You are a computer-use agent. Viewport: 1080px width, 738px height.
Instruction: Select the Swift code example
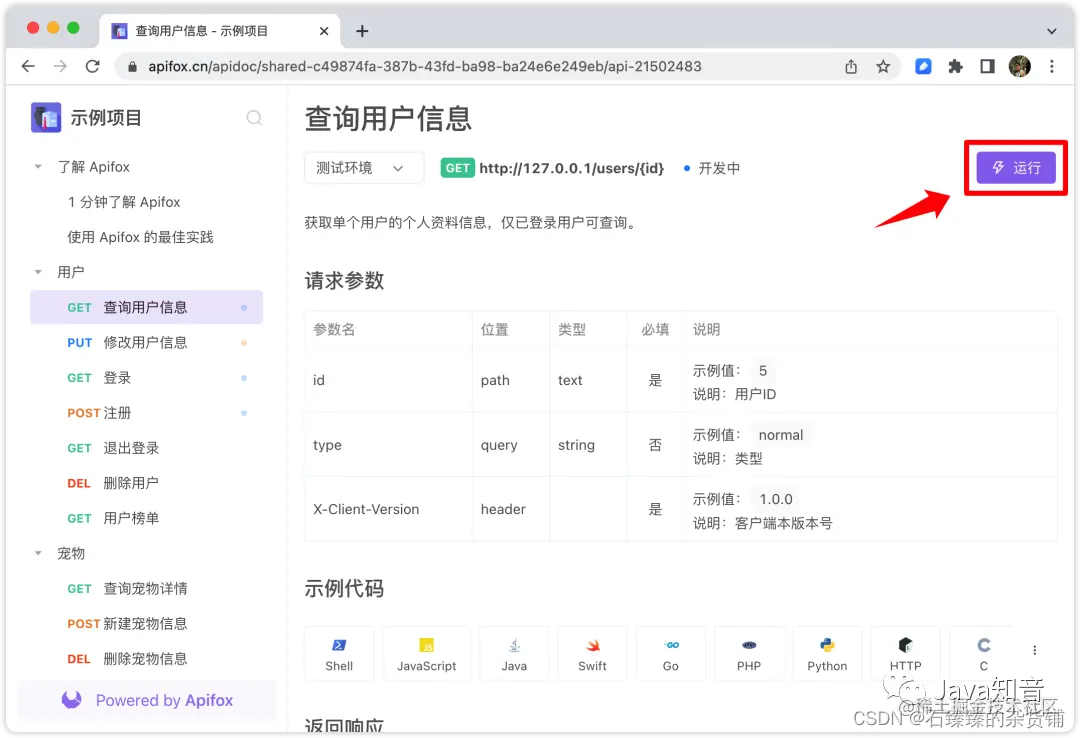[592, 653]
